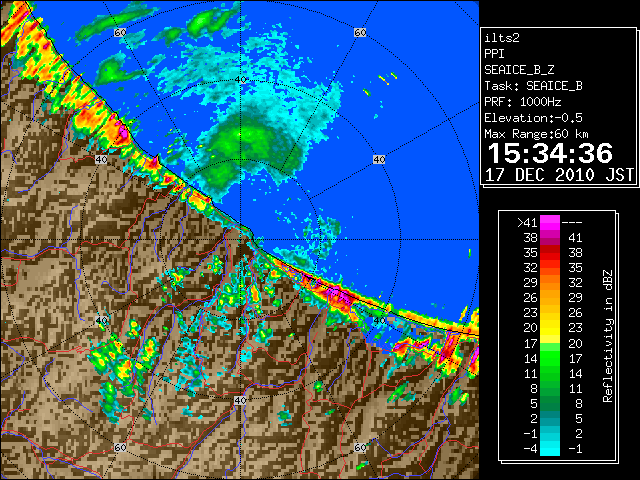Screen dimensions: 640x480
Task: Select the Elevation:-0.5 readout
Action: [x=533, y=118]
